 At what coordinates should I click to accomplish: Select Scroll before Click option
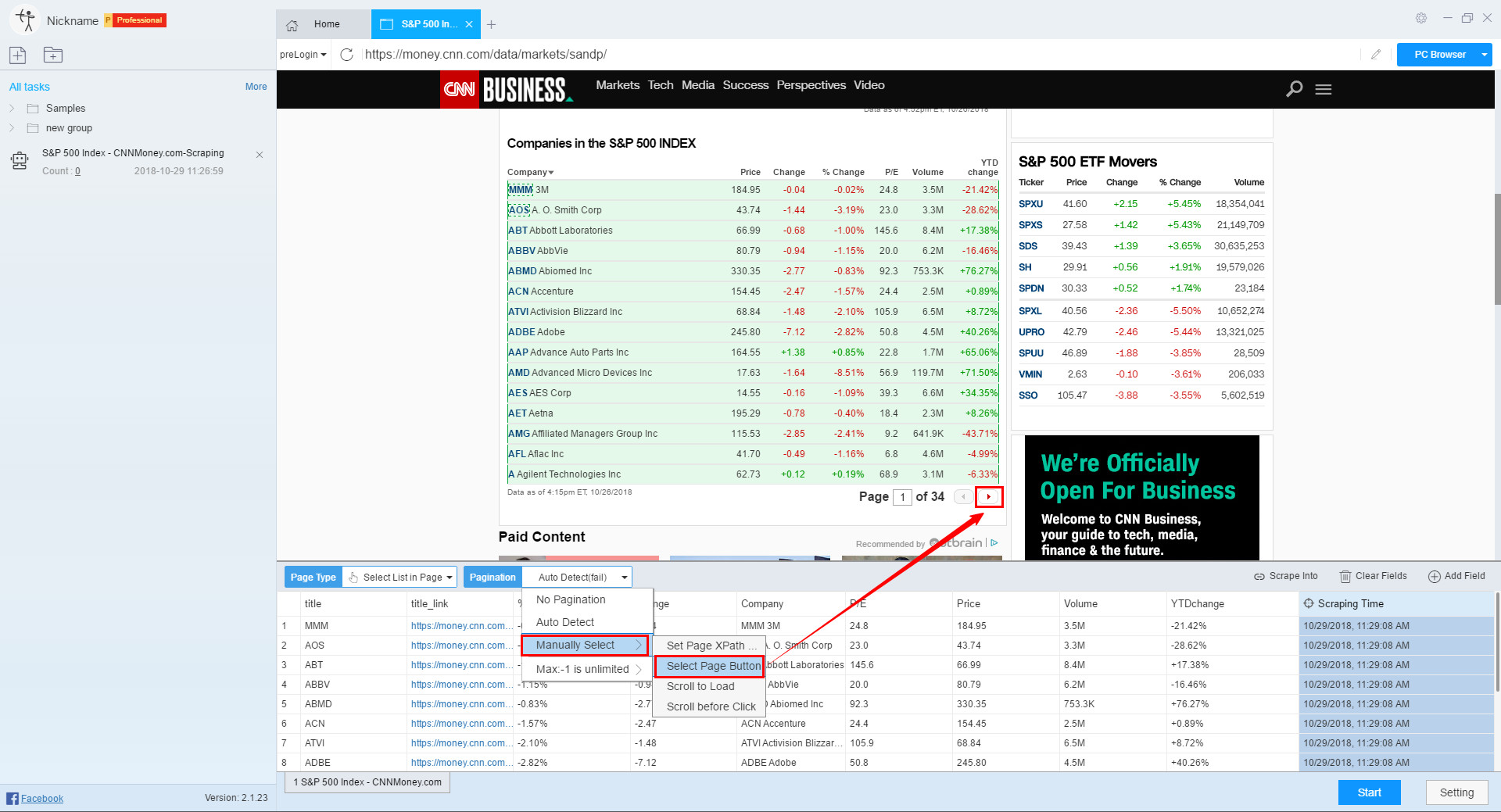coord(709,706)
